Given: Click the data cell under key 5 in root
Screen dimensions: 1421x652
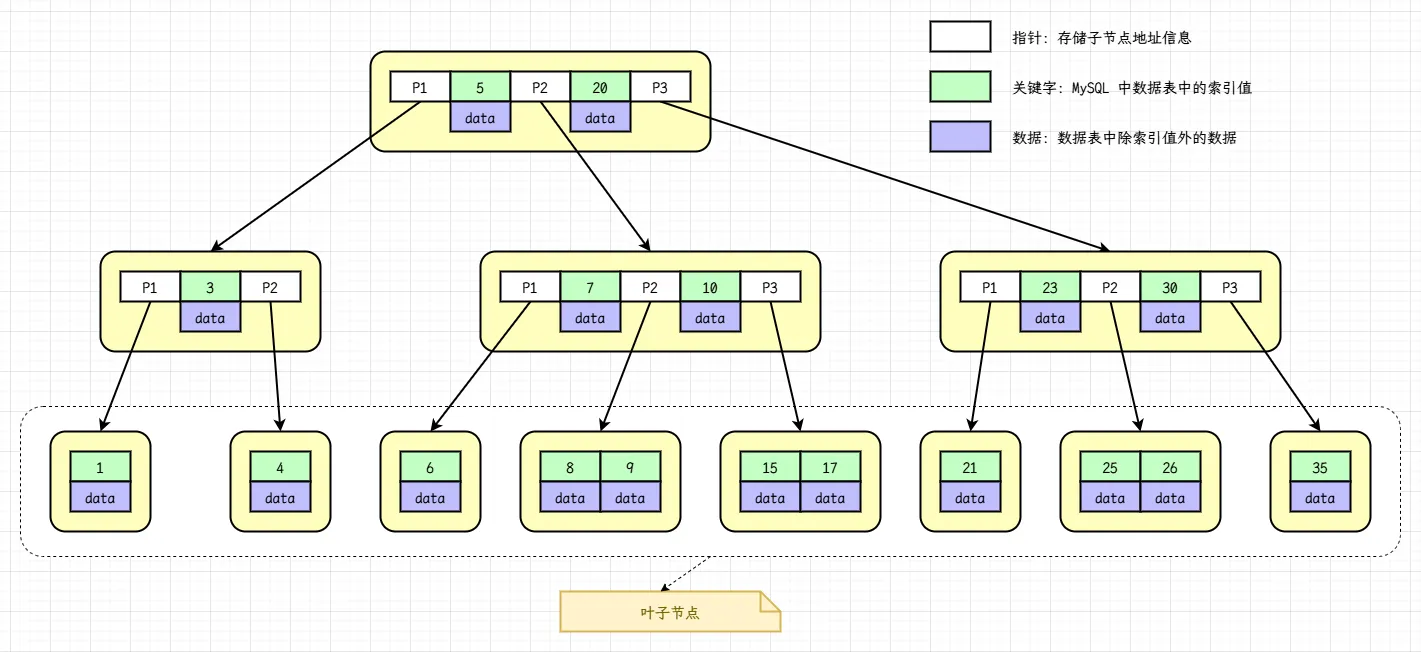Looking at the screenshot, I should click(480, 118).
